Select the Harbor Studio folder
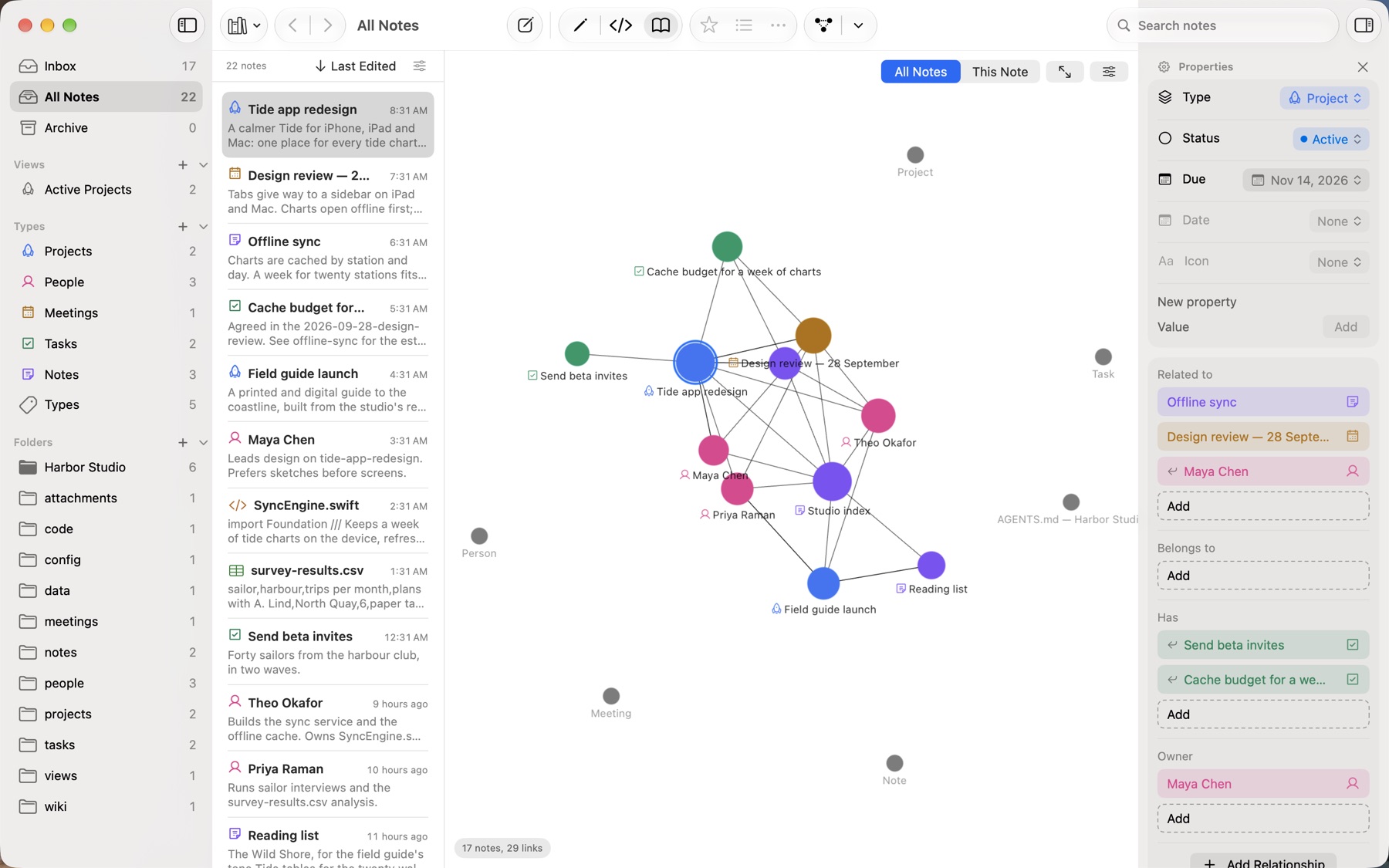This screenshot has height=868, width=1389. (x=106, y=468)
